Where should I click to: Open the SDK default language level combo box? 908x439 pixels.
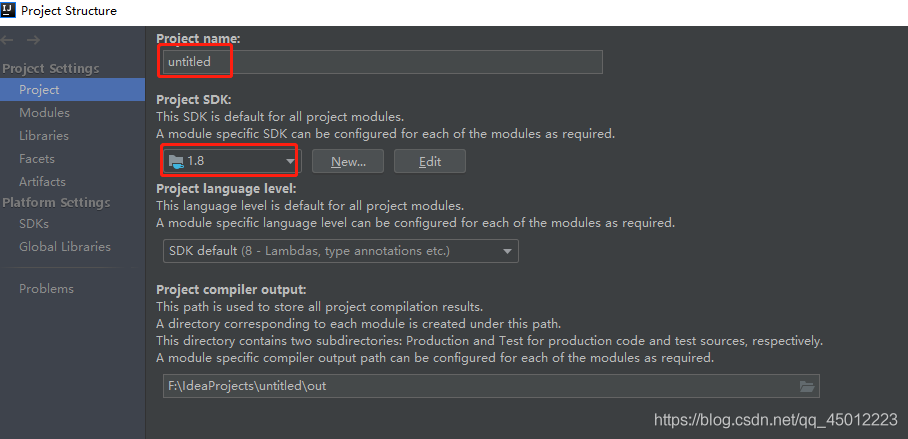pos(340,251)
